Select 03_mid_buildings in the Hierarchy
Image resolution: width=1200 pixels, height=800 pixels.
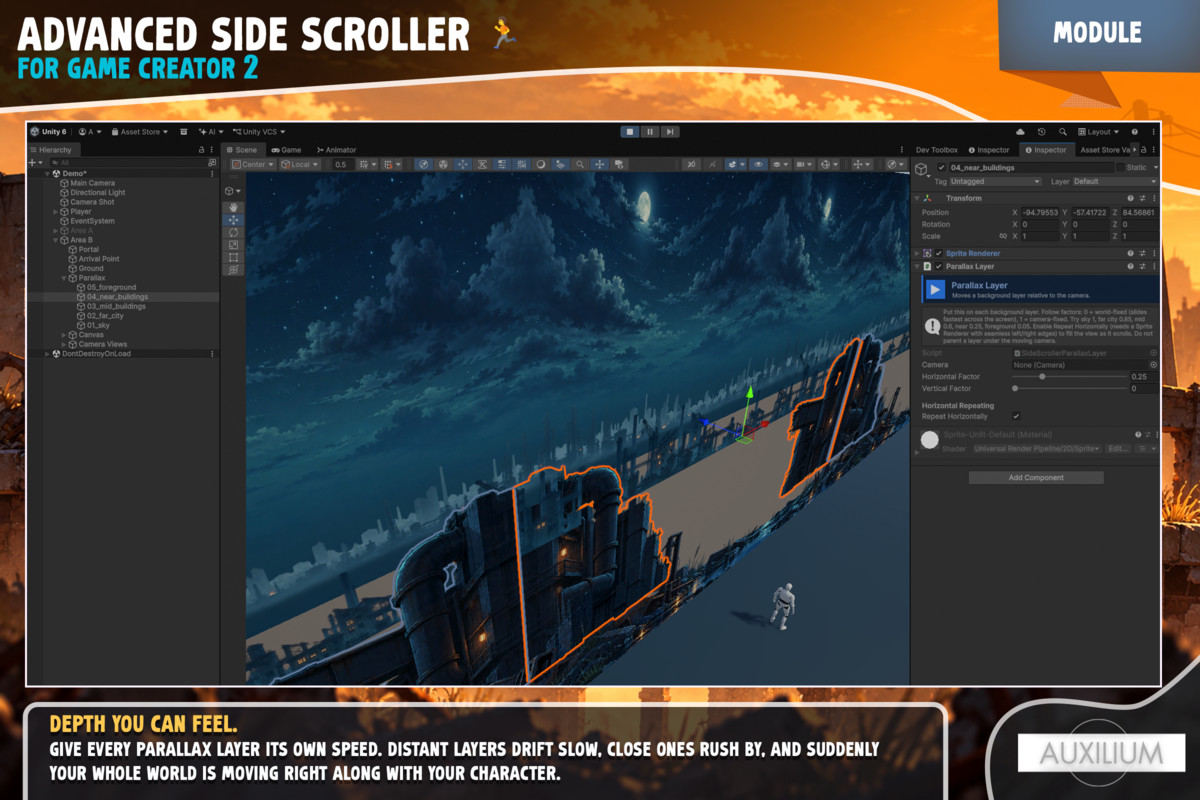point(116,306)
